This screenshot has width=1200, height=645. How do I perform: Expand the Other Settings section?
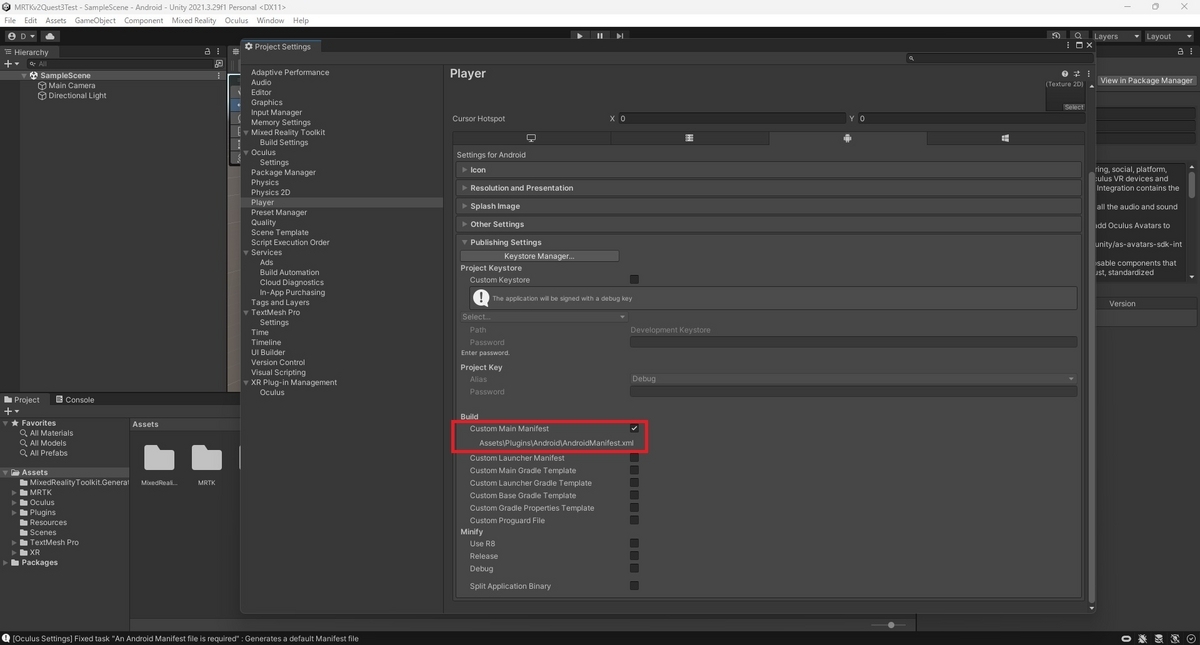click(x=768, y=224)
